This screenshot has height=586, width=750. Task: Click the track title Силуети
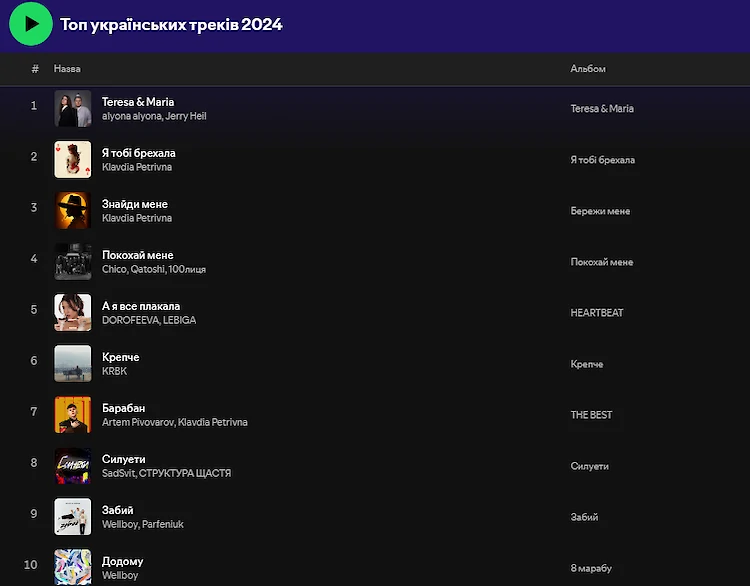[x=123, y=459]
